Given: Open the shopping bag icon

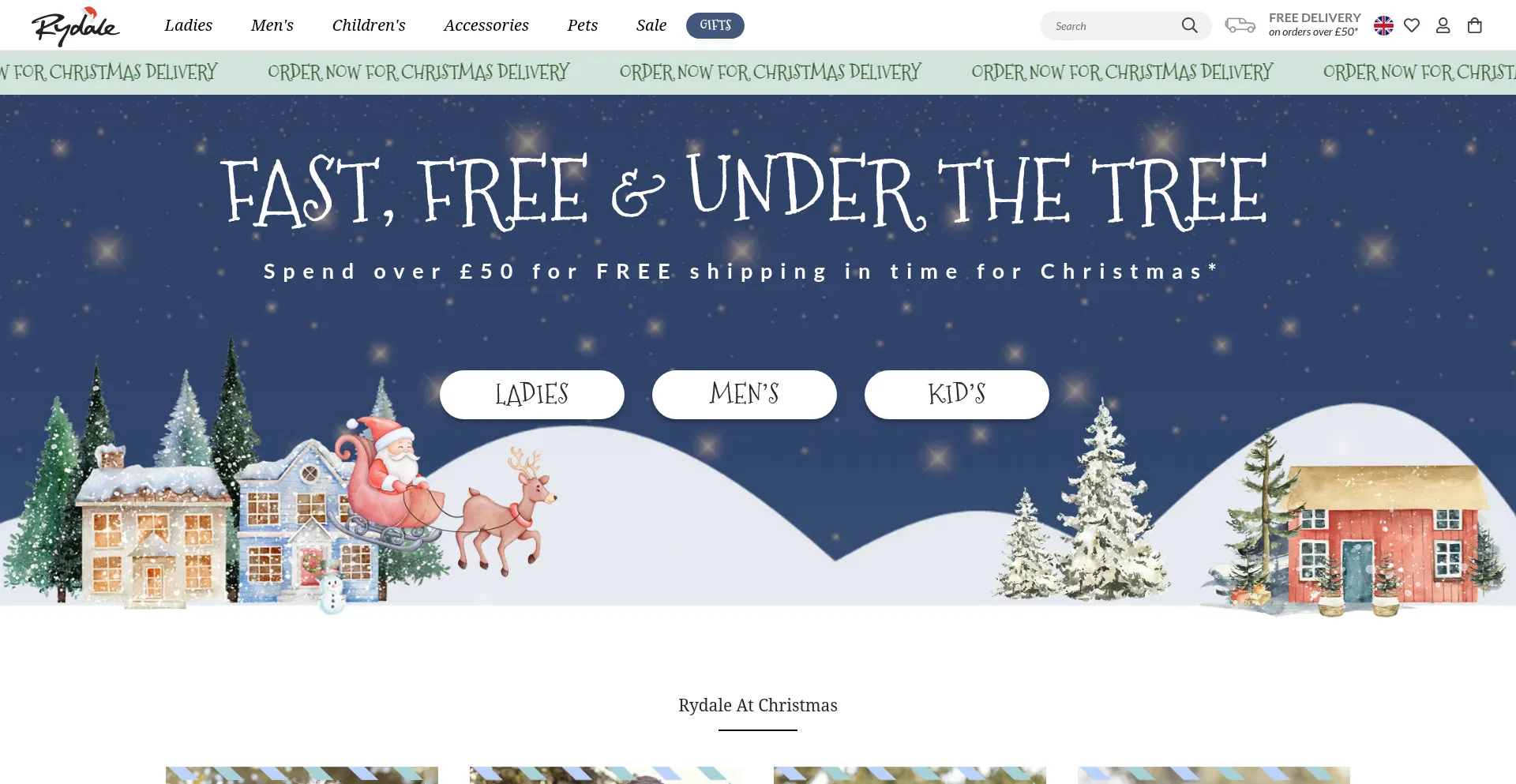Looking at the screenshot, I should (1474, 25).
